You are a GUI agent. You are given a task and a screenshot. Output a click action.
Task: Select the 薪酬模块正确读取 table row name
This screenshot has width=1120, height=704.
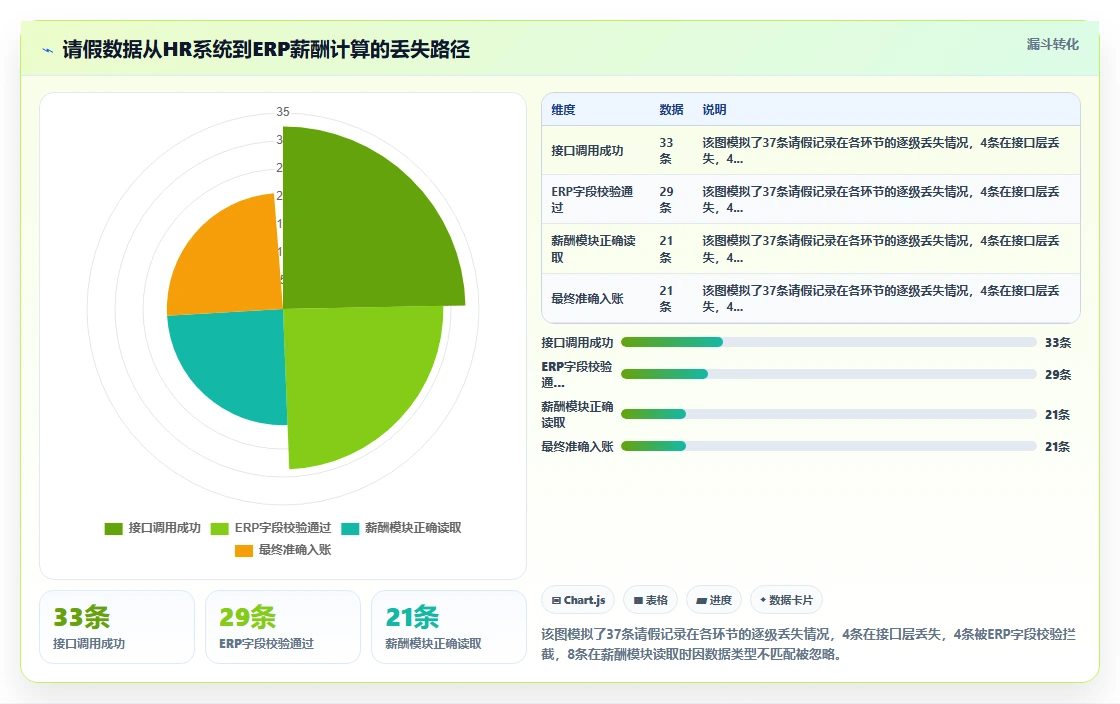593,249
